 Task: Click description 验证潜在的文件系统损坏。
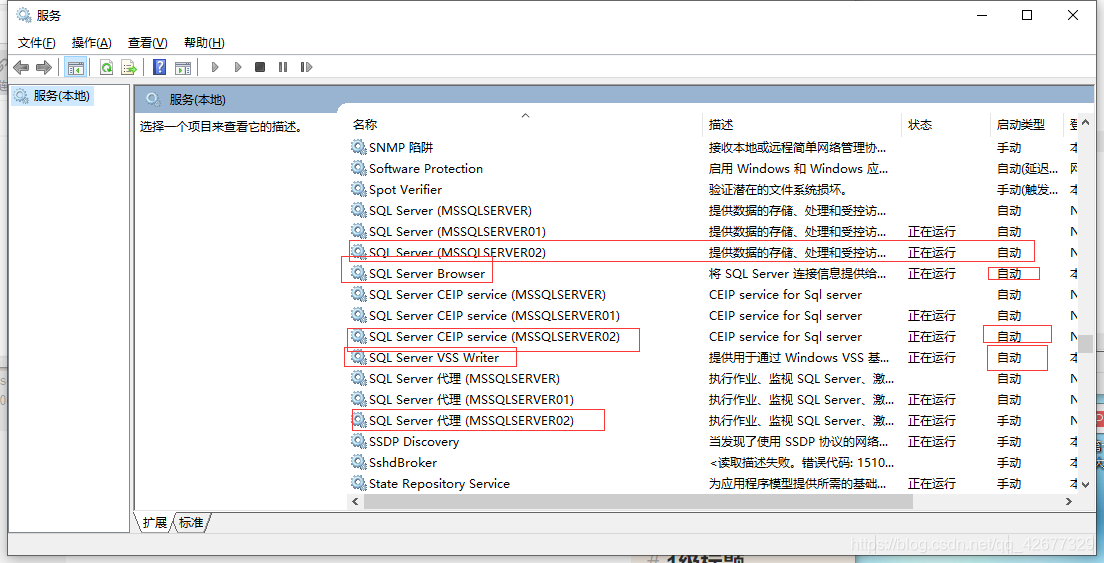778,189
